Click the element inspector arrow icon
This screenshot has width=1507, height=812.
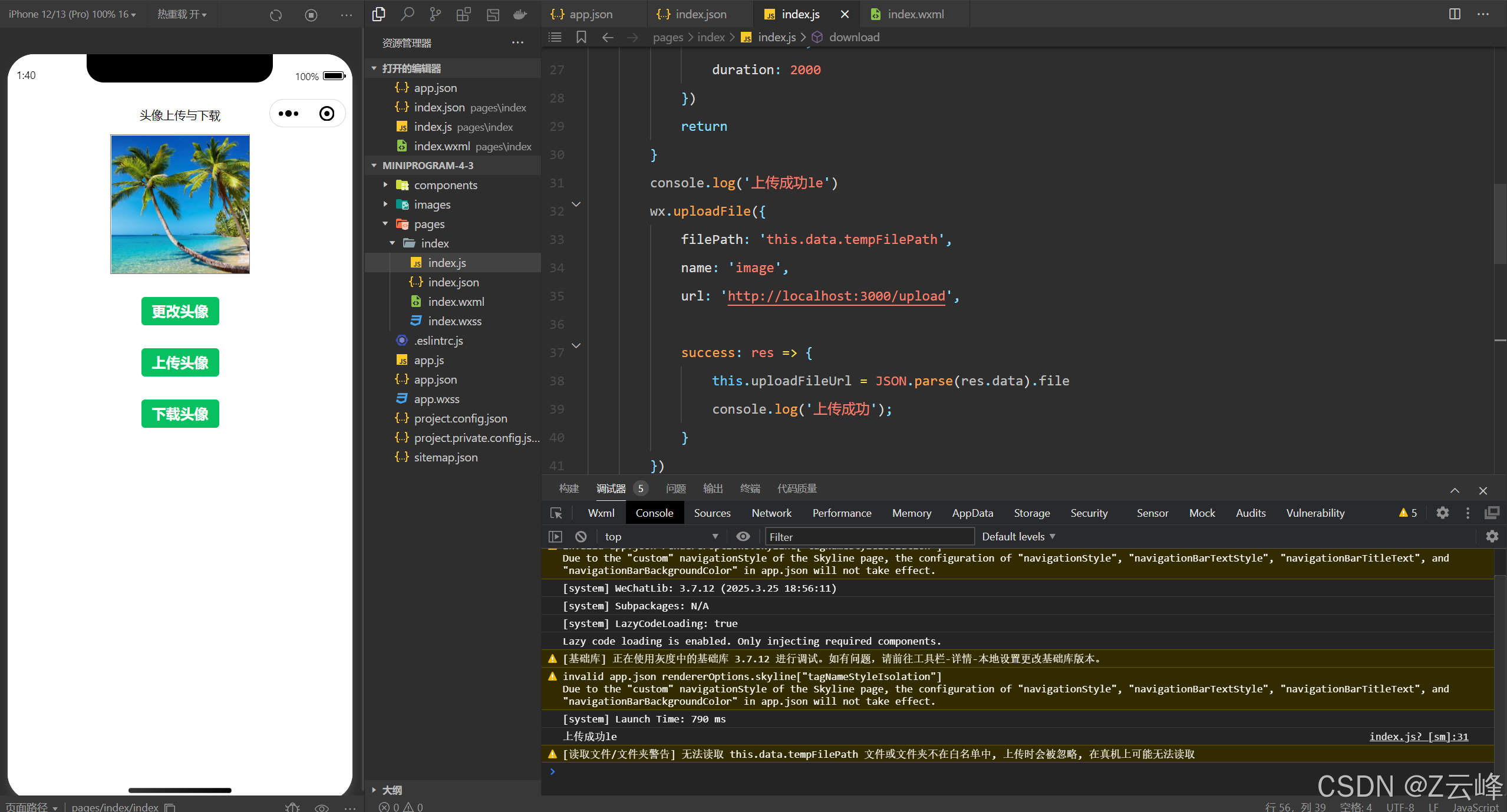(556, 513)
